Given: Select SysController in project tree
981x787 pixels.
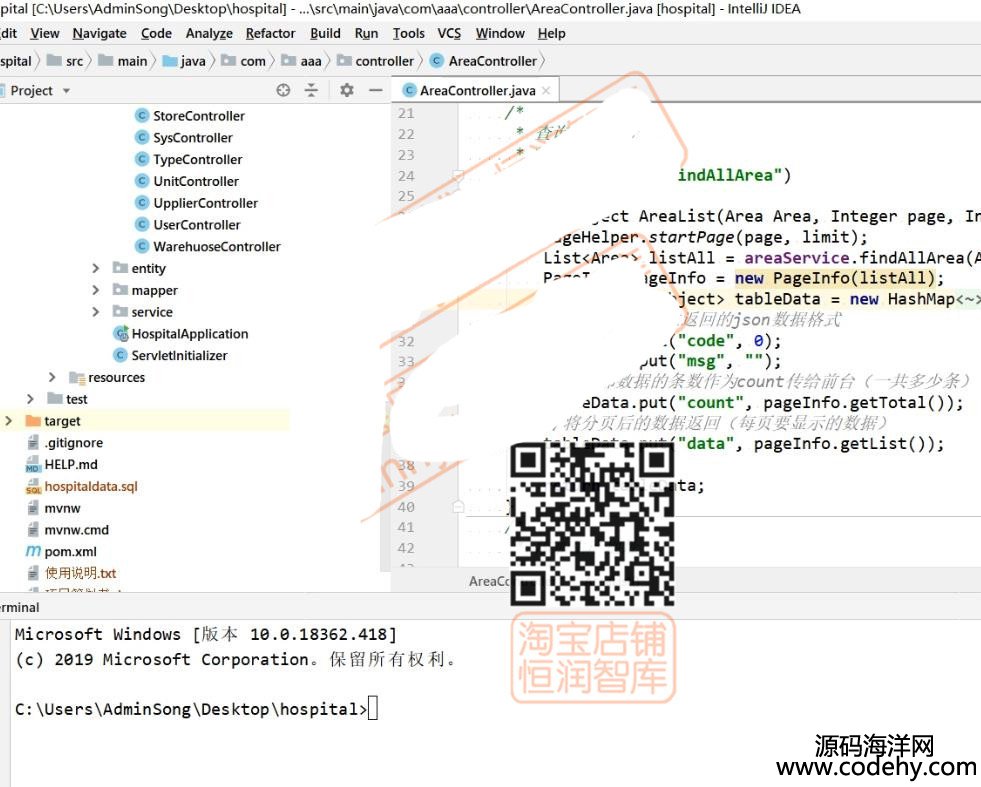Looking at the screenshot, I should point(193,138).
